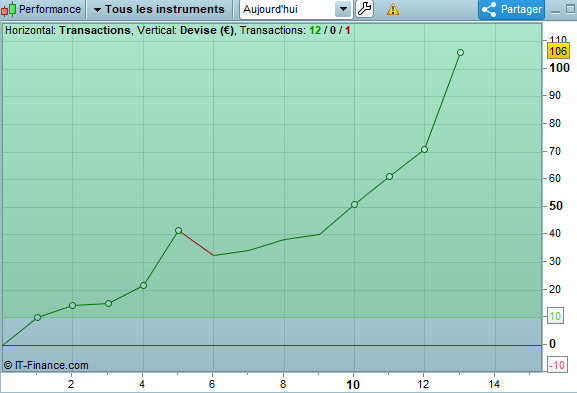Image resolution: width=577 pixels, height=393 pixels.
Task: Click the Partager share button
Action: tap(511, 9)
